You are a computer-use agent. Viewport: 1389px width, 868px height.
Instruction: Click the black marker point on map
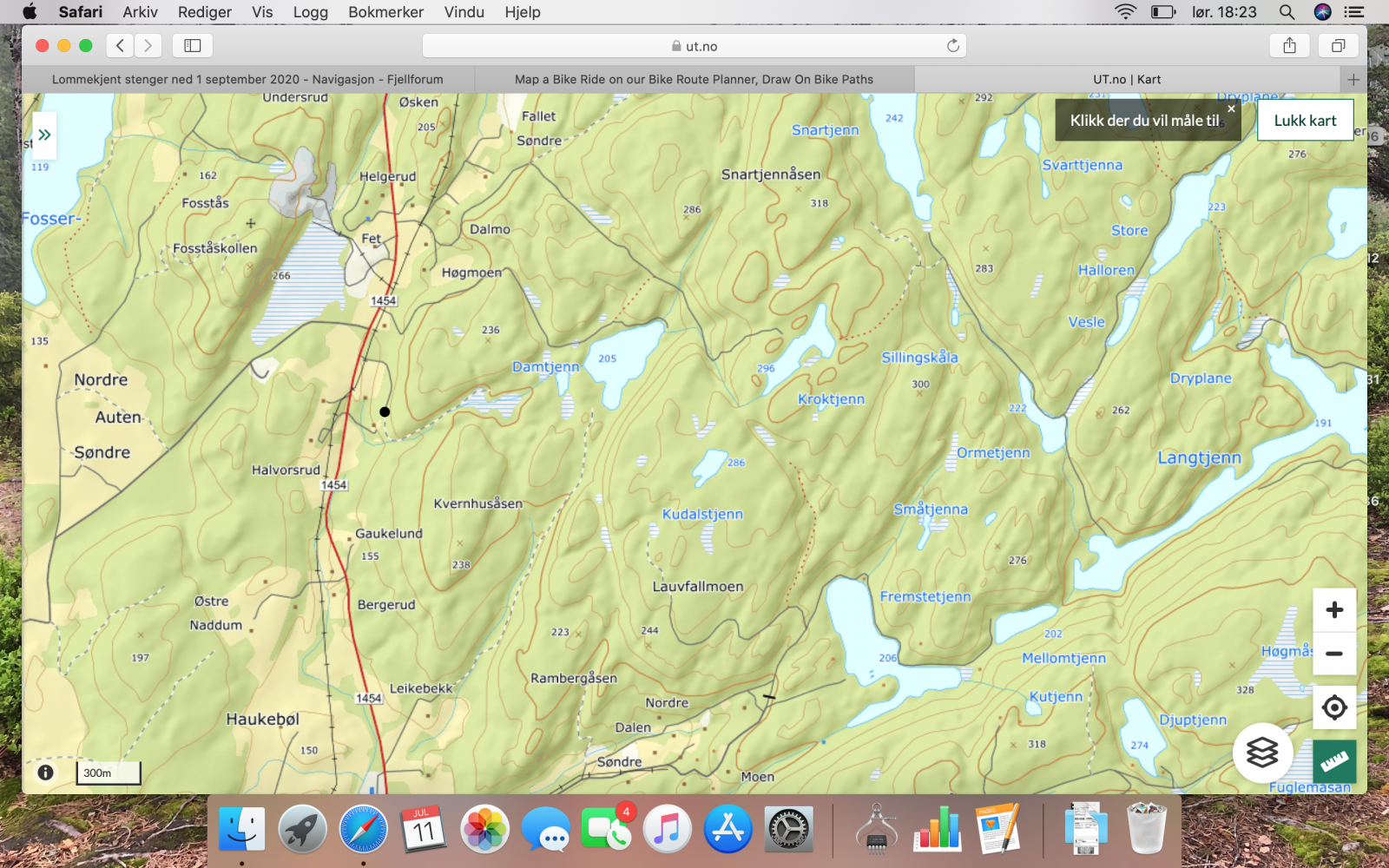(x=385, y=412)
